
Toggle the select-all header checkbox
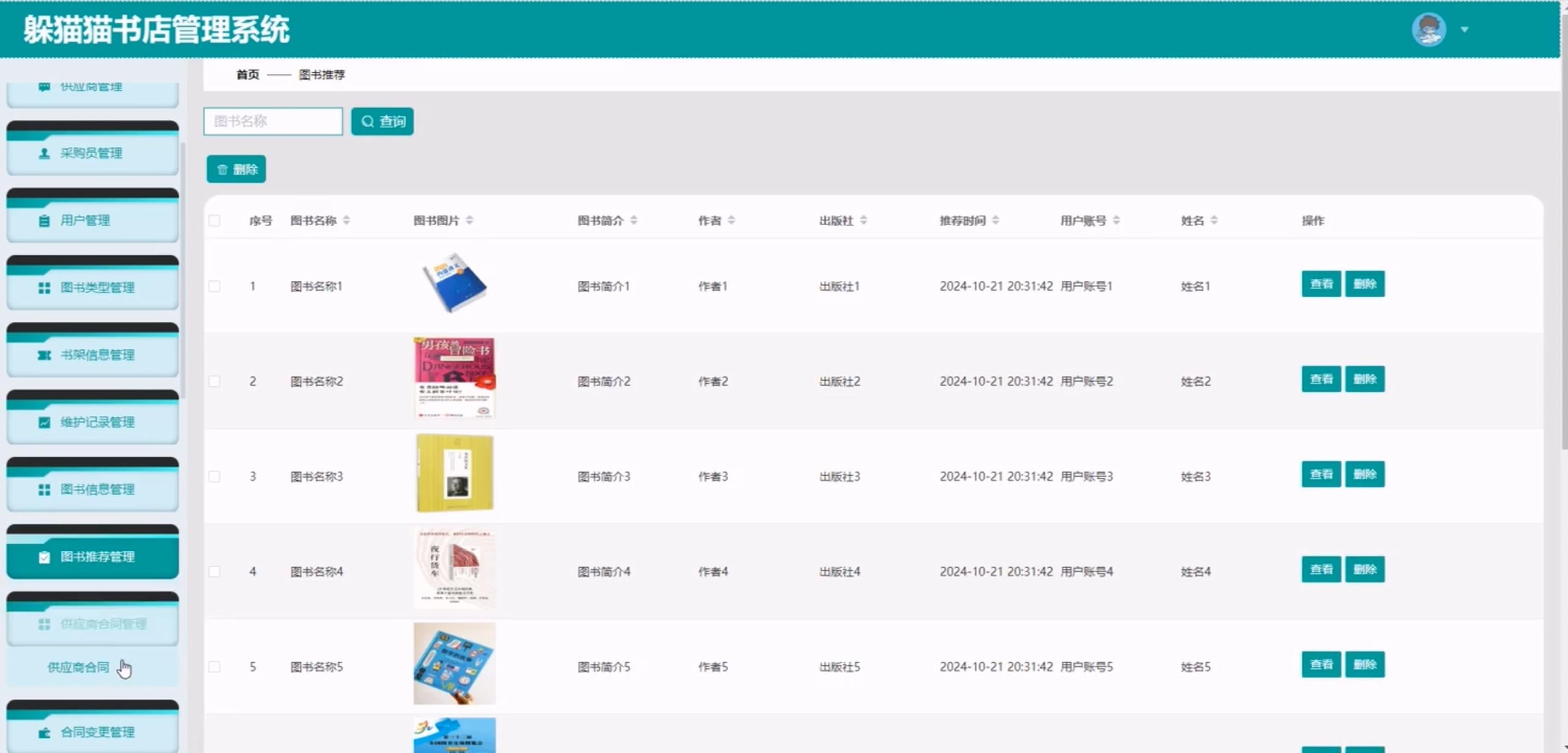[214, 221]
